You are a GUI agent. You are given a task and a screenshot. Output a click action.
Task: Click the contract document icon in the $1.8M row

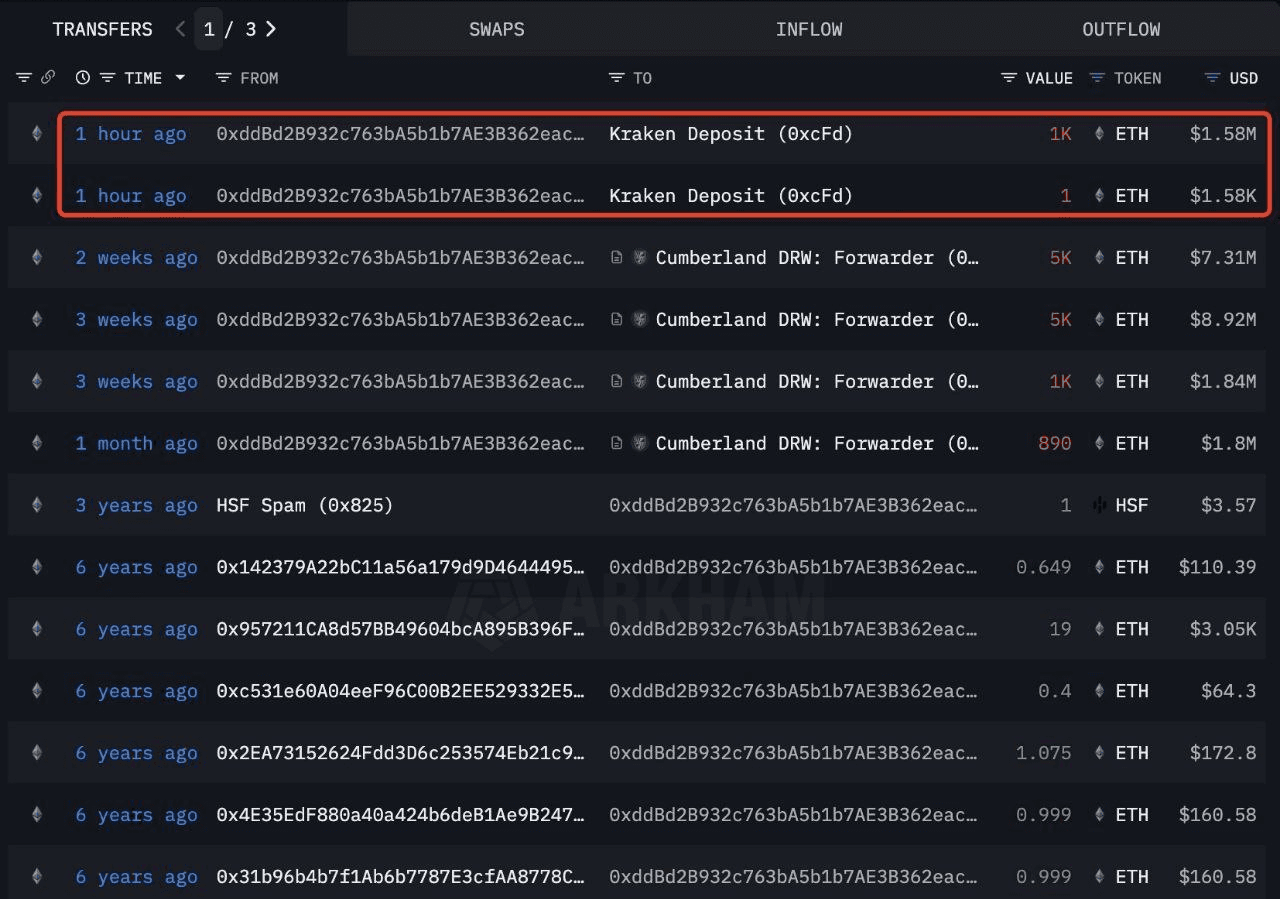[x=618, y=443]
